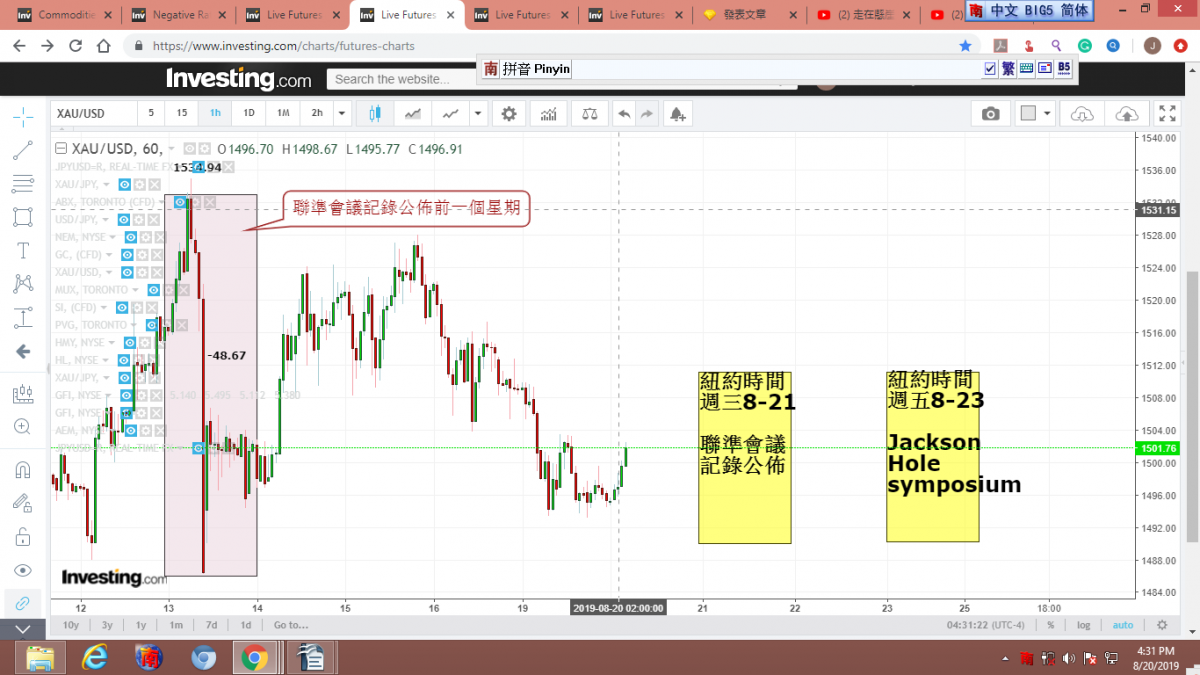Click the website search input field
The image size is (1200, 675).
[x=400, y=79]
